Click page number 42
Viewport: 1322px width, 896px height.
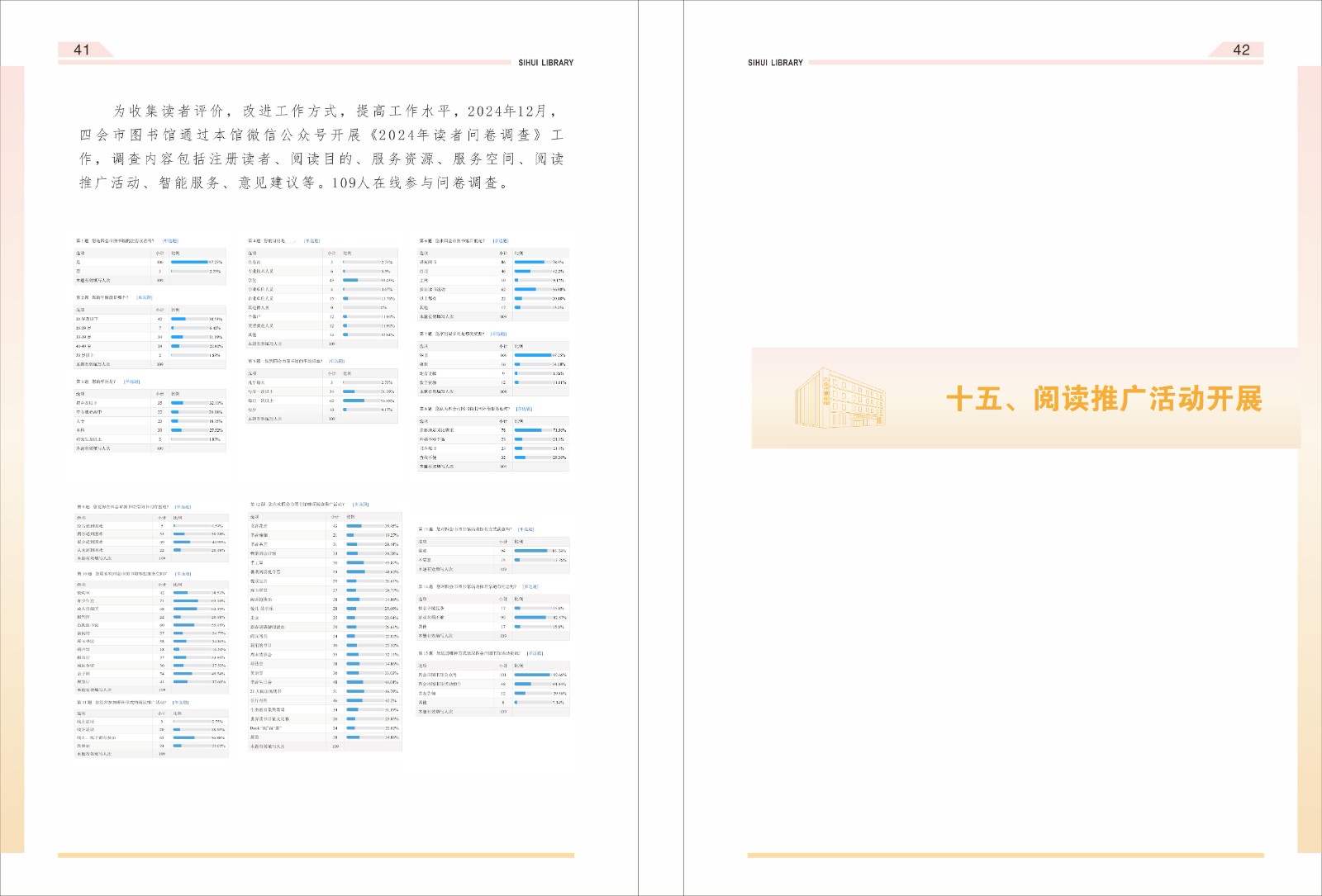pyautogui.click(x=1241, y=50)
